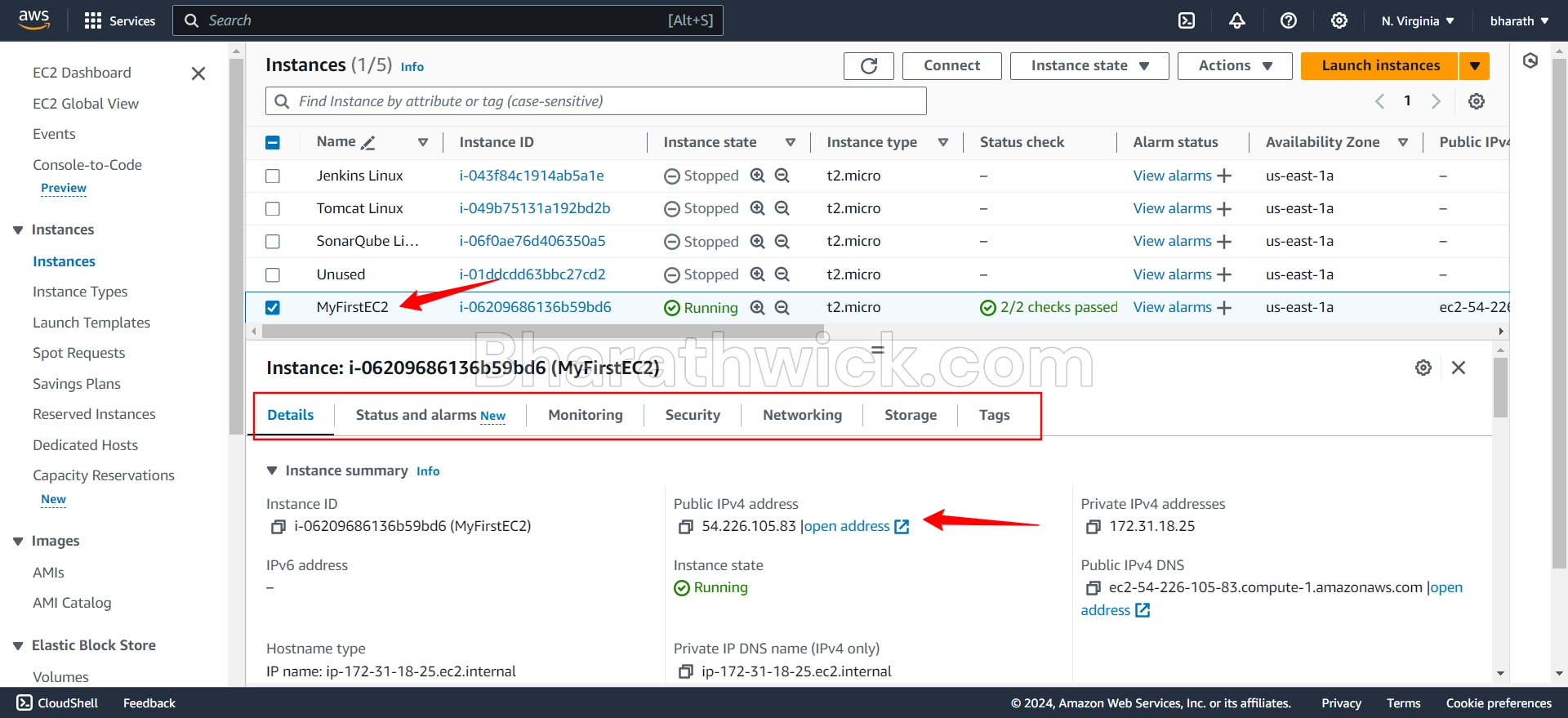Zoom in filter for Tomcat Linux state
The height and width of the screenshot is (718, 1568).
click(x=758, y=208)
